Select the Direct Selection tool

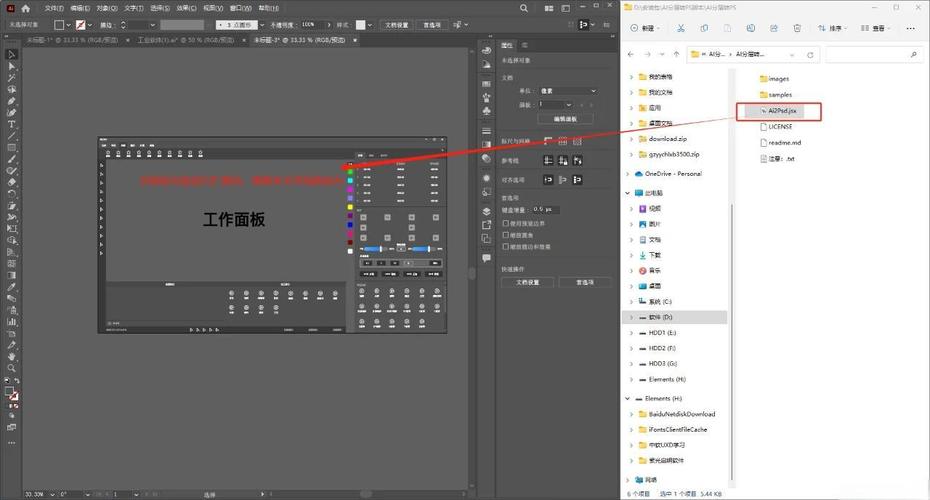pyautogui.click(x=12, y=66)
